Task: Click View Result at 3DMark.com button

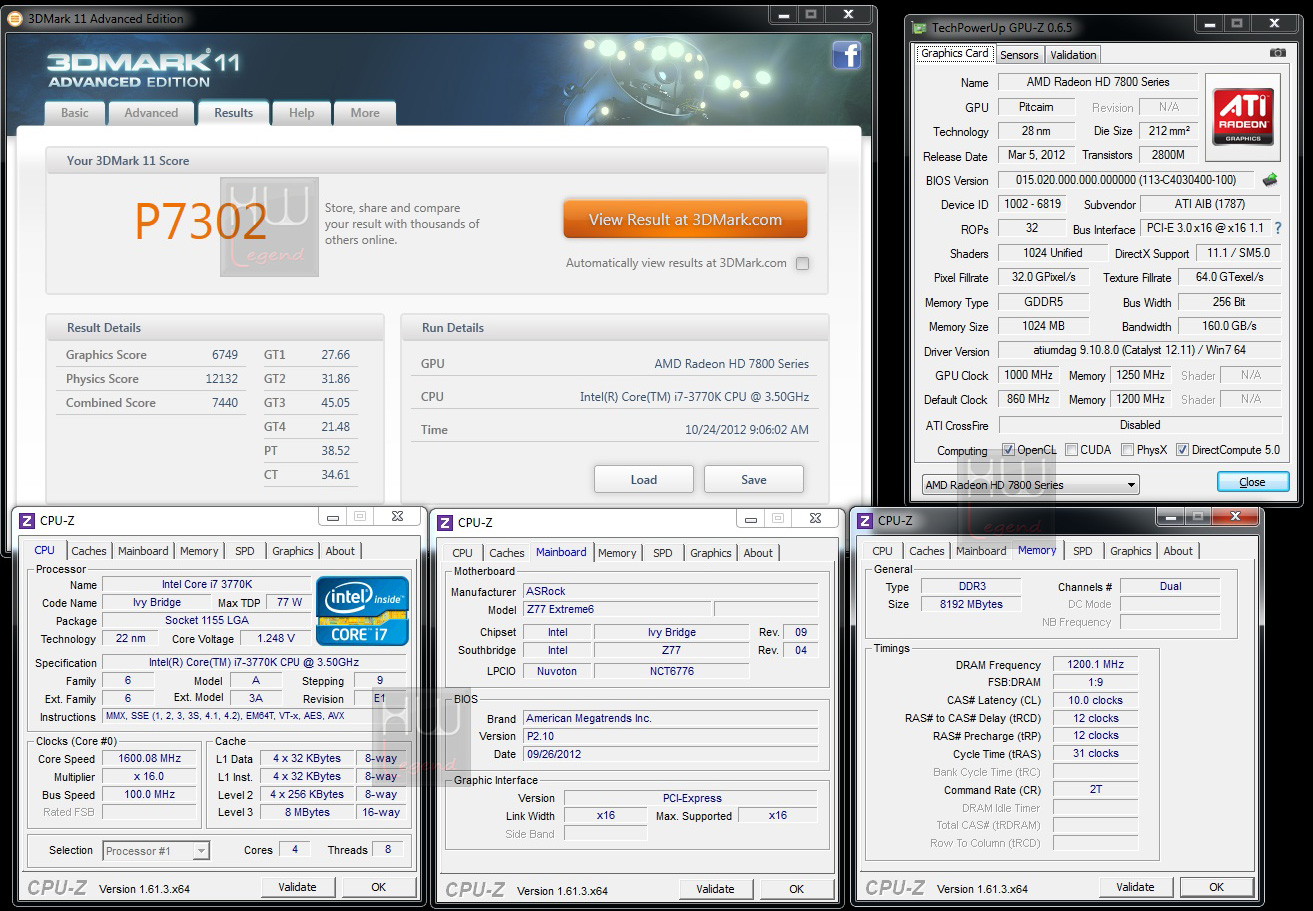Action: [x=685, y=220]
